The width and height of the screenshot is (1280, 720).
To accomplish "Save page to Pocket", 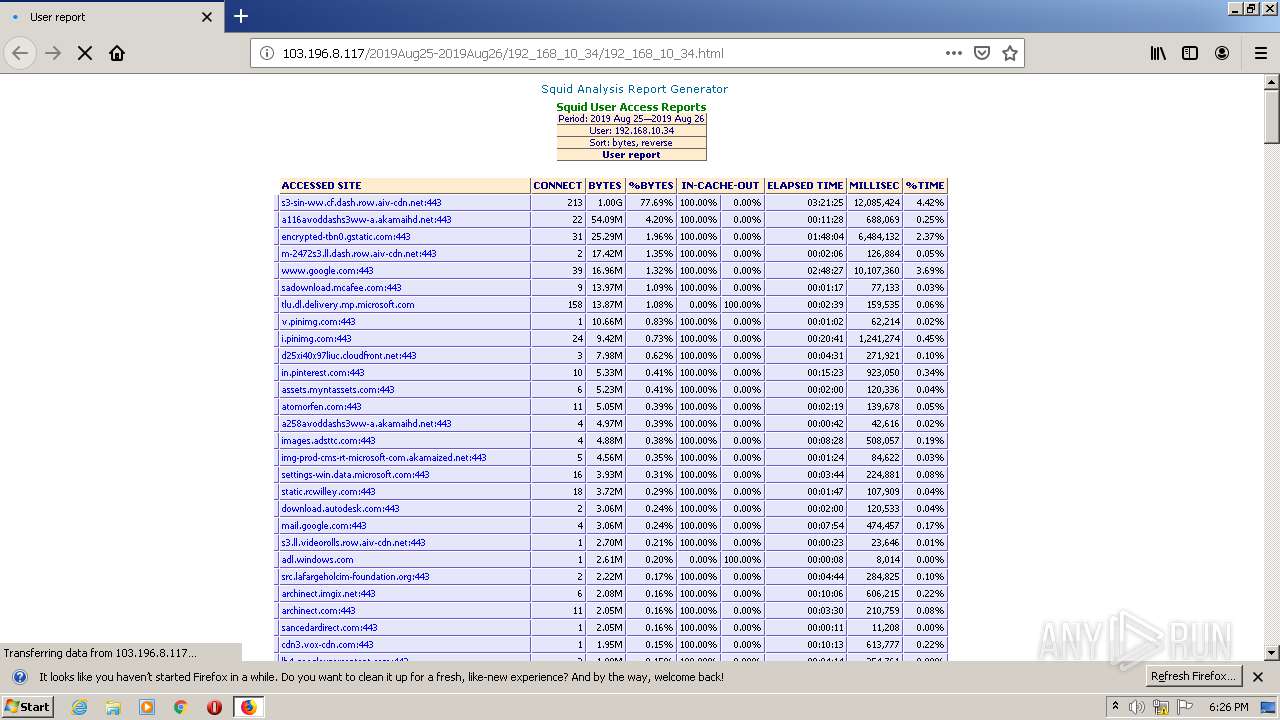I will pos(982,53).
